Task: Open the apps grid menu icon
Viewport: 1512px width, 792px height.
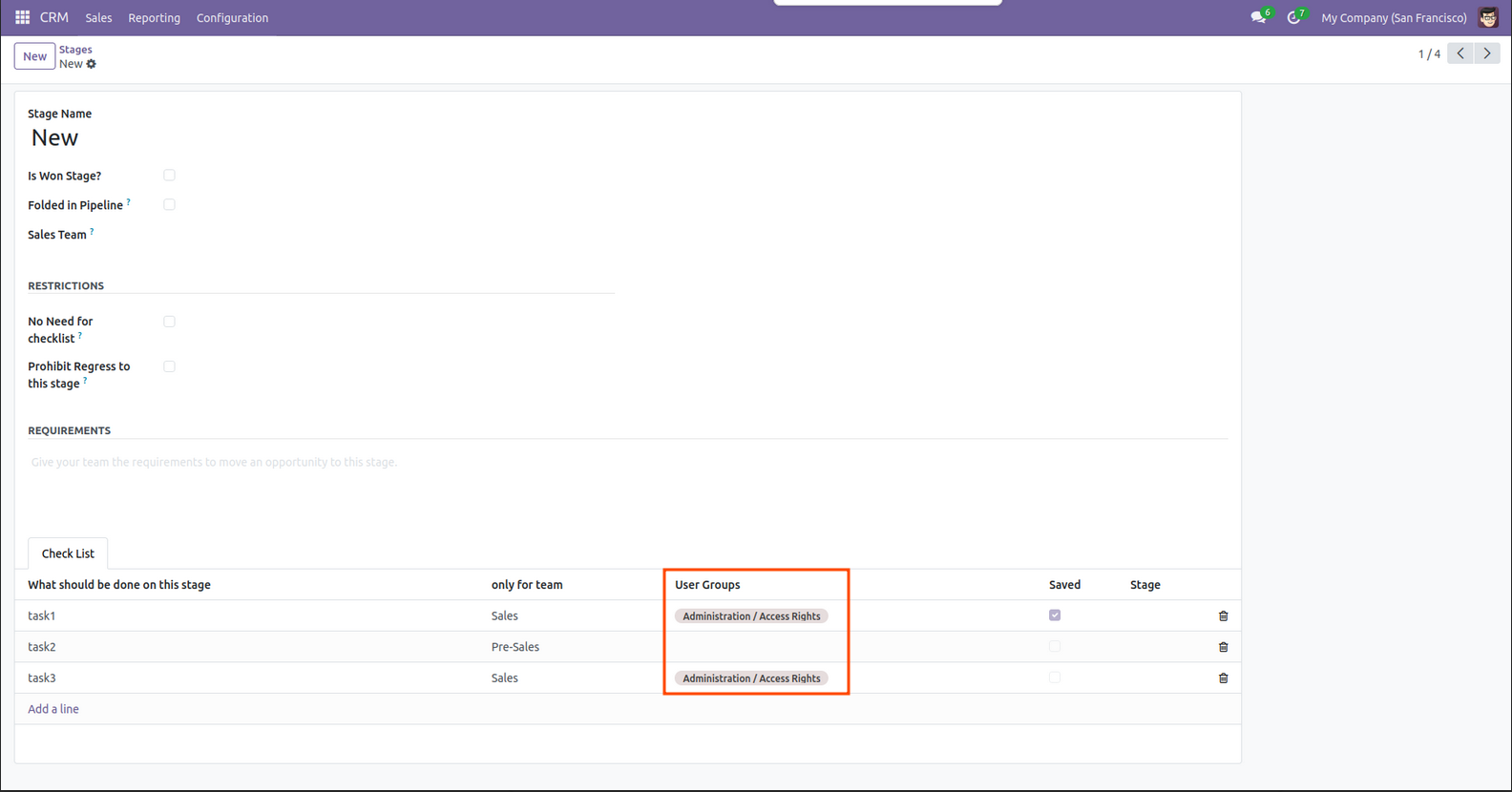Action: coord(22,17)
